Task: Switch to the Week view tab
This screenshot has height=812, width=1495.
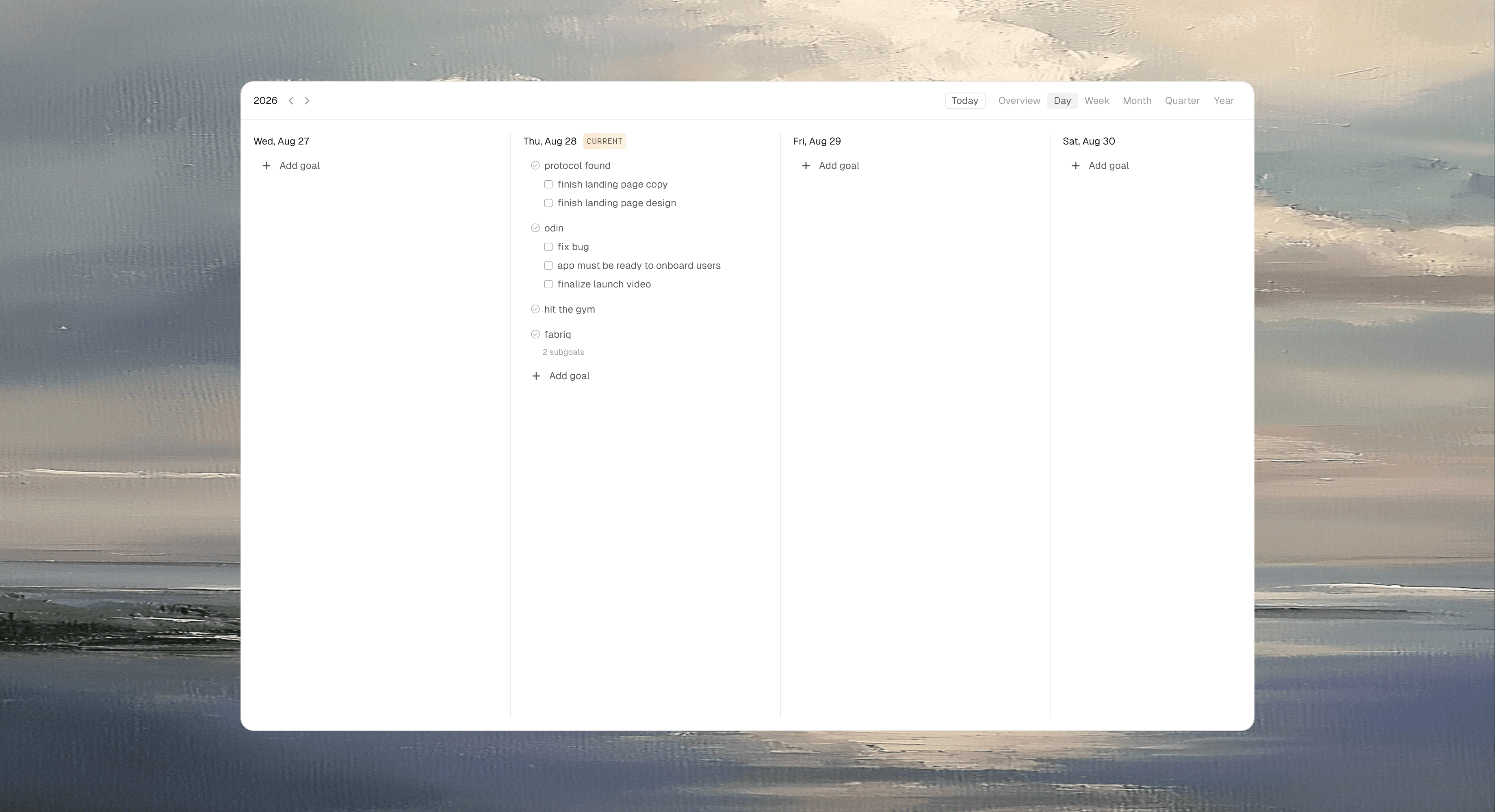Action: pyautogui.click(x=1096, y=101)
